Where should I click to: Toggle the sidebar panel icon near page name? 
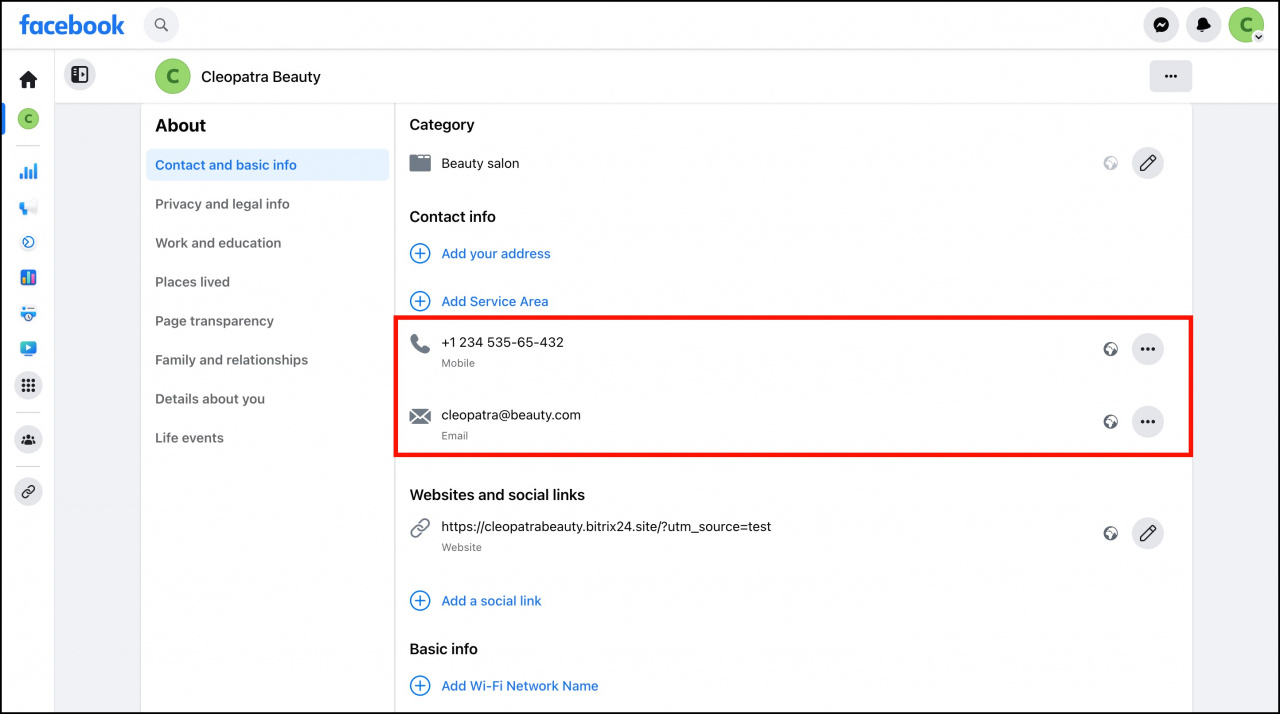(80, 75)
